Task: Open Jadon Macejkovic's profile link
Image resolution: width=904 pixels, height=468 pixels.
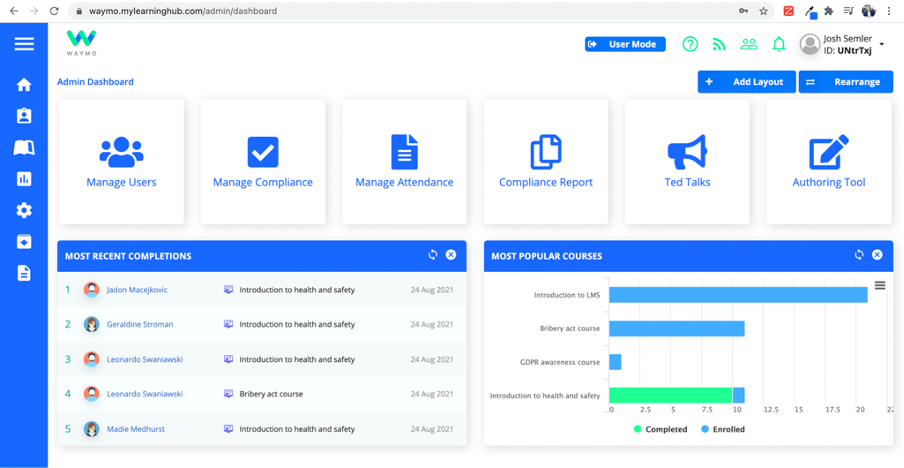Action: click(x=137, y=290)
